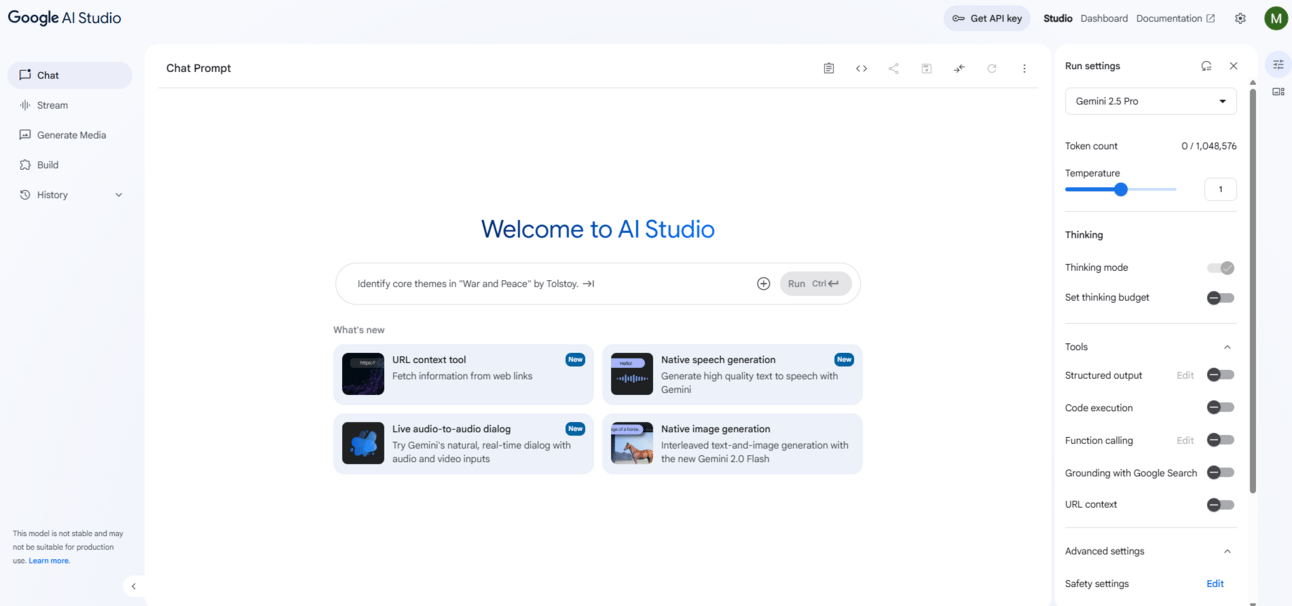
Task: Close the Run settings panel
Action: (x=1233, y=66)
